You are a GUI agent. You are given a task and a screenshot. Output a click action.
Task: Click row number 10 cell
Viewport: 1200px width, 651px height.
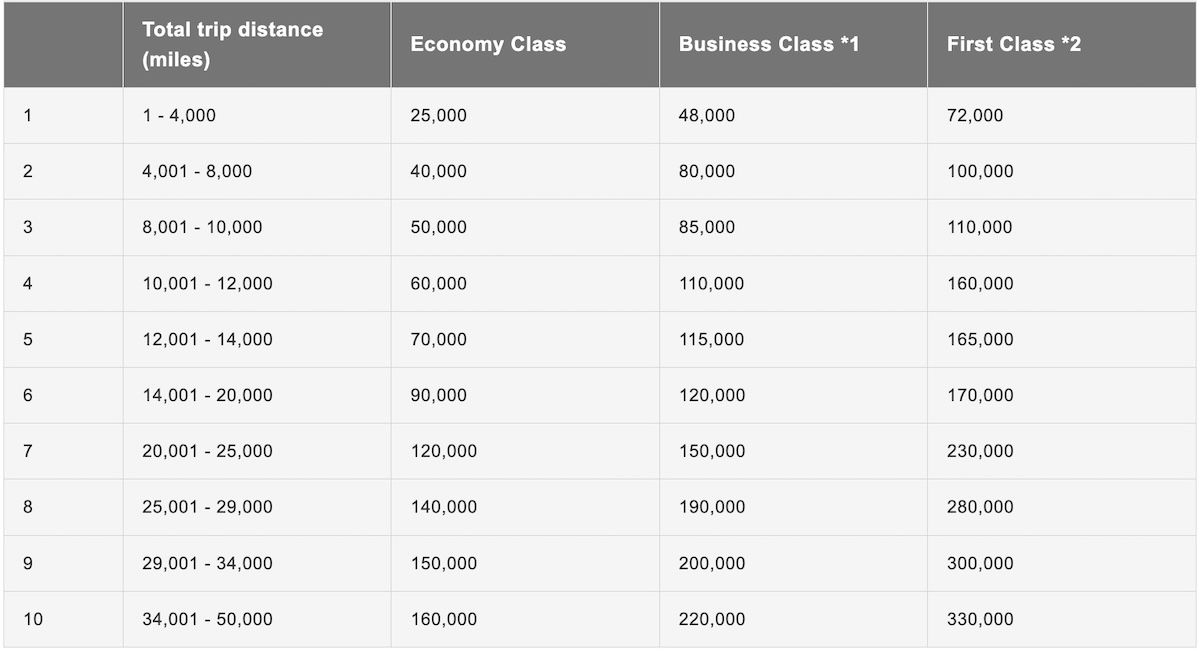click(33, 619)
